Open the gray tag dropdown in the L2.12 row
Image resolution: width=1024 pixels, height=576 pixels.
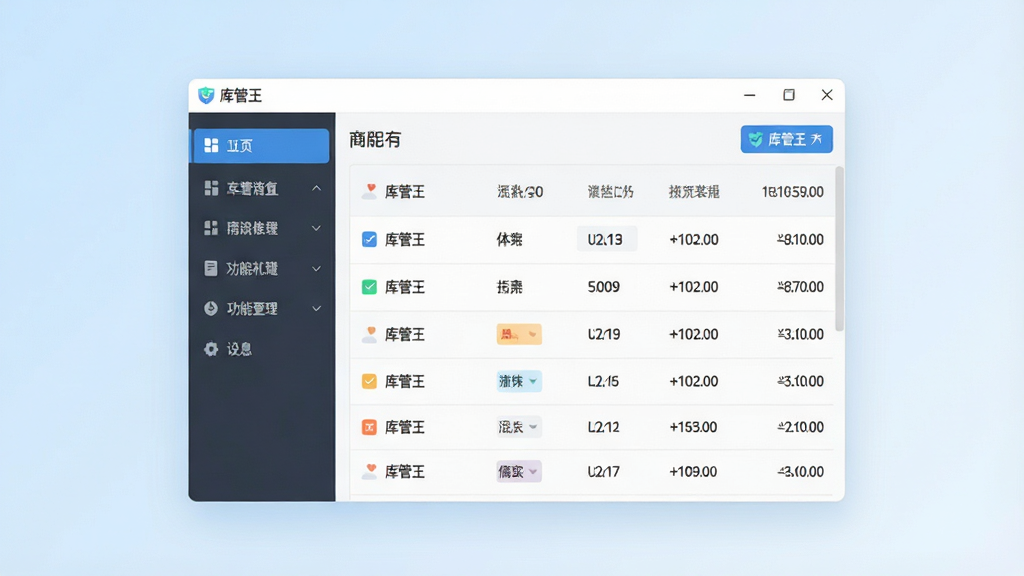[x=519, y=427]
